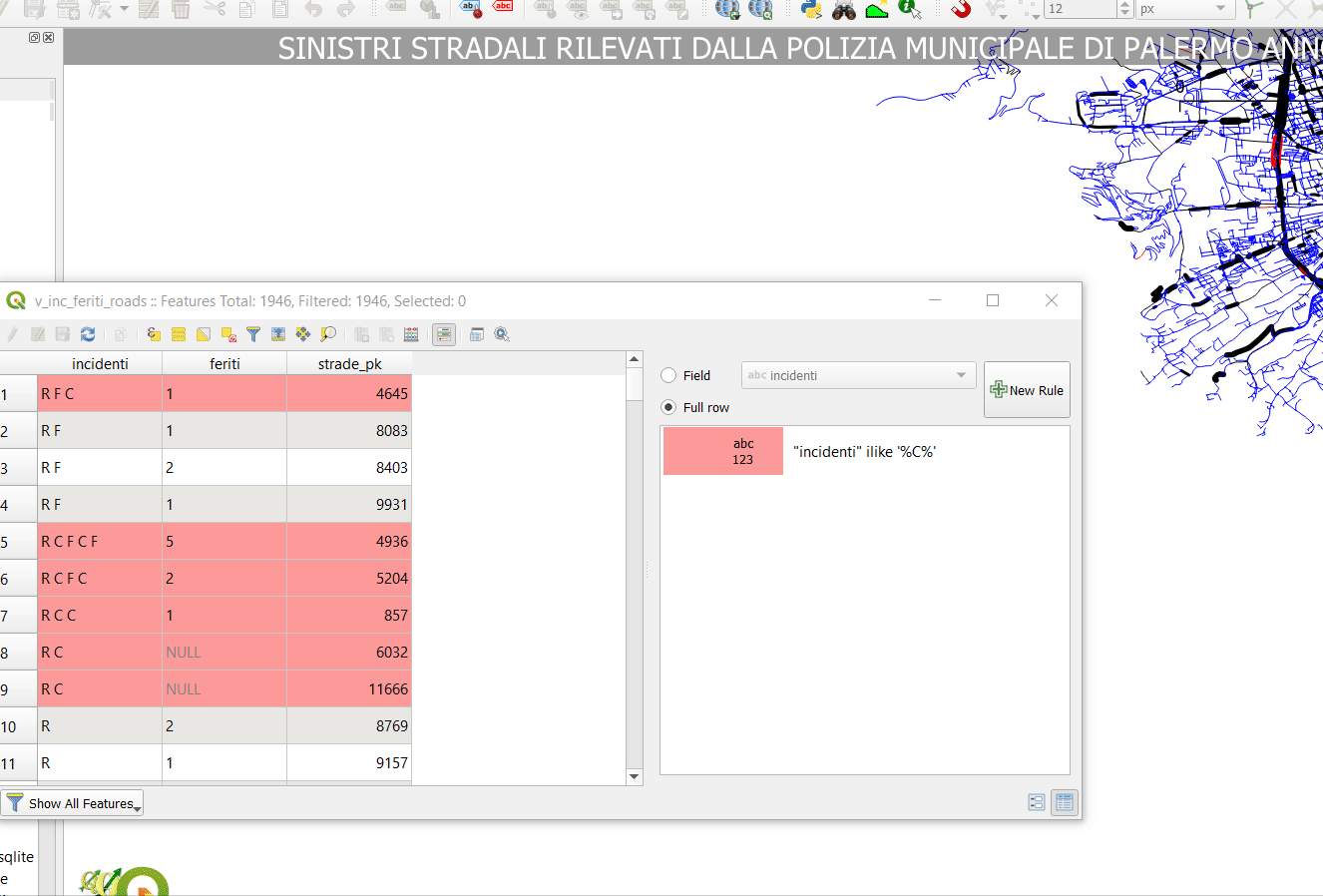Expand the Show All Features filter menu

tap(73, 803)
